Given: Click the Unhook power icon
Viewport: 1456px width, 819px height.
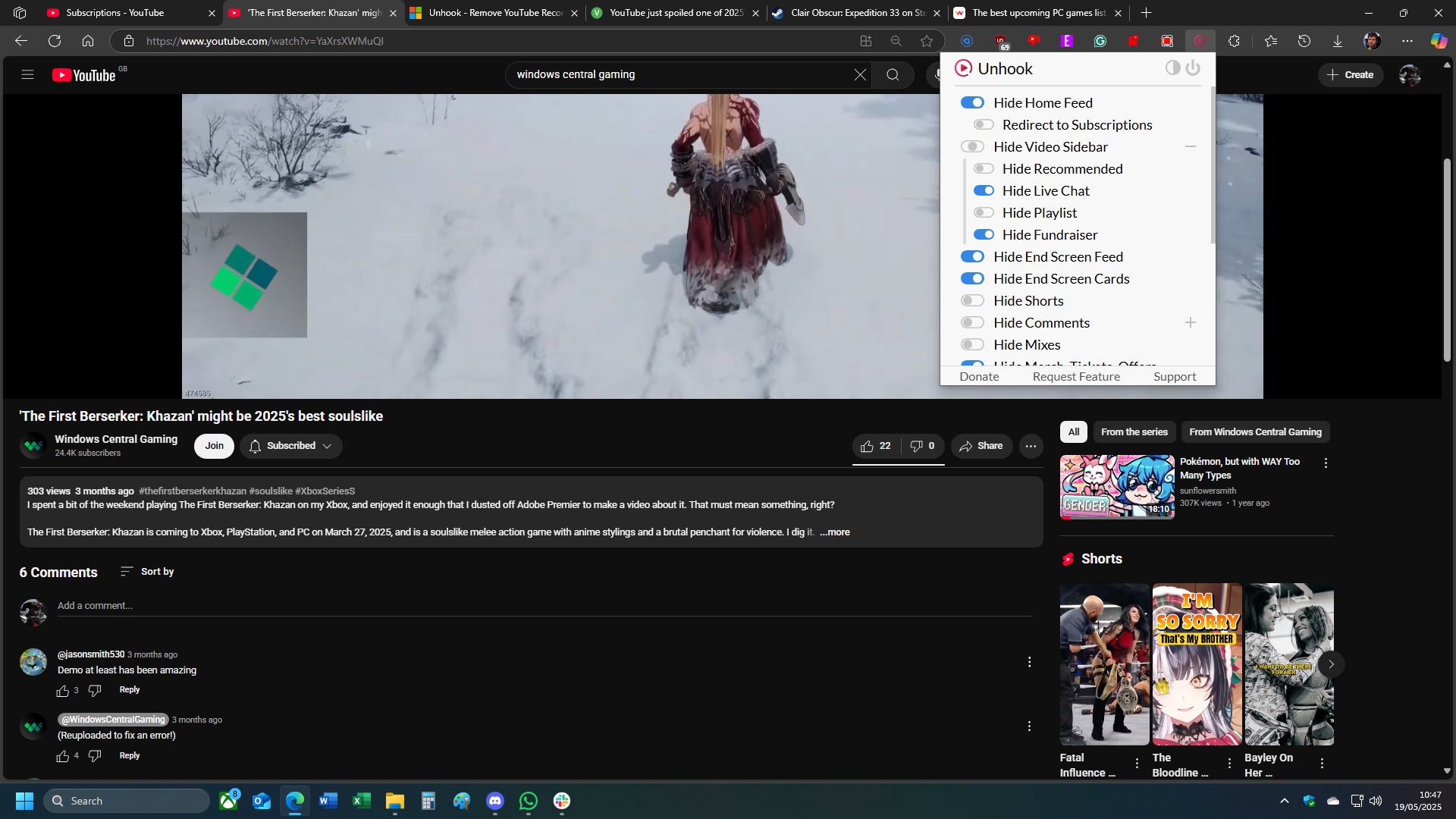Looking at the screenshot, I should [x=1193, y=68].
